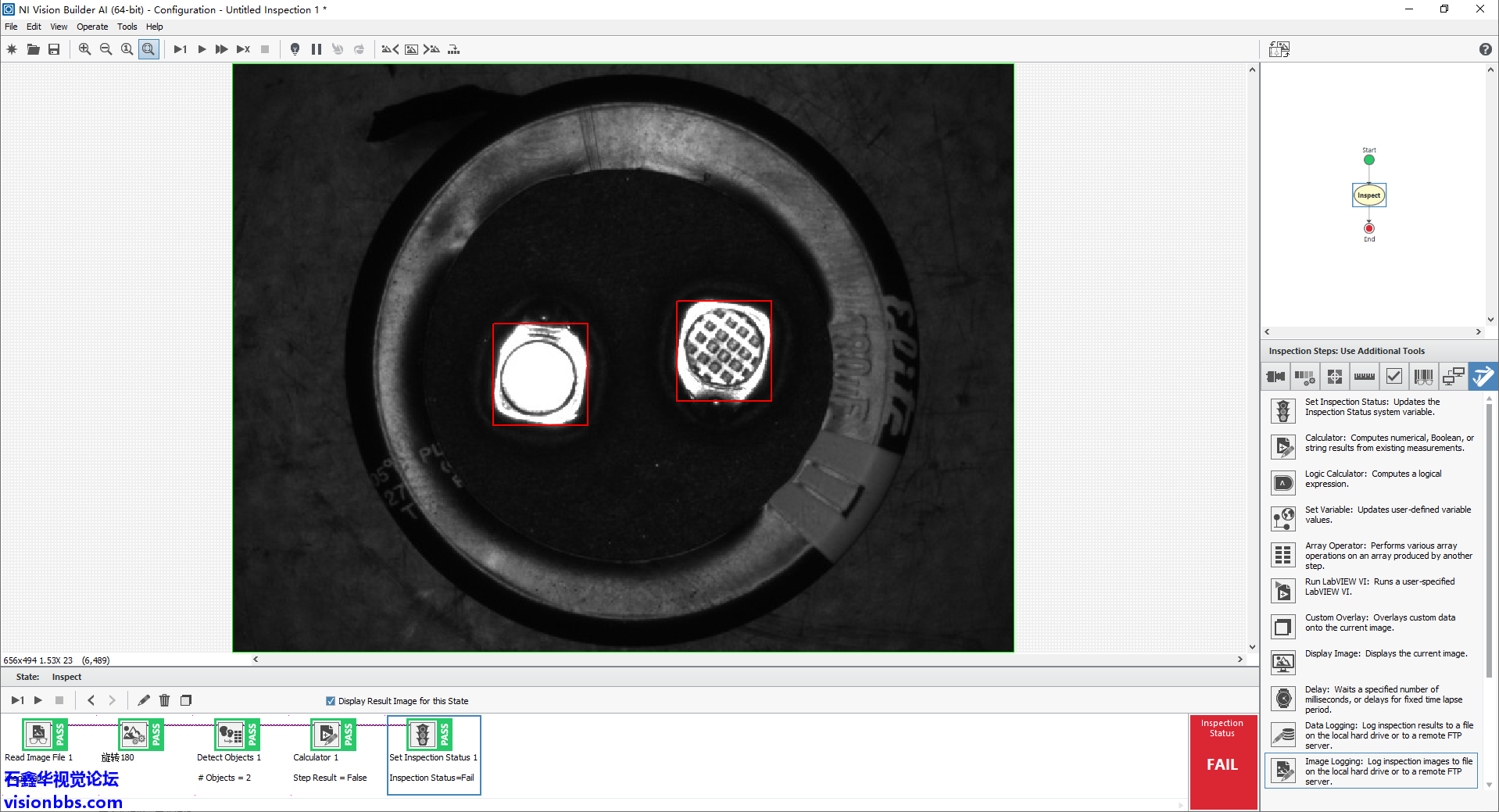Load the previous image
The image size is (1499, 812).
pos(389,49)
